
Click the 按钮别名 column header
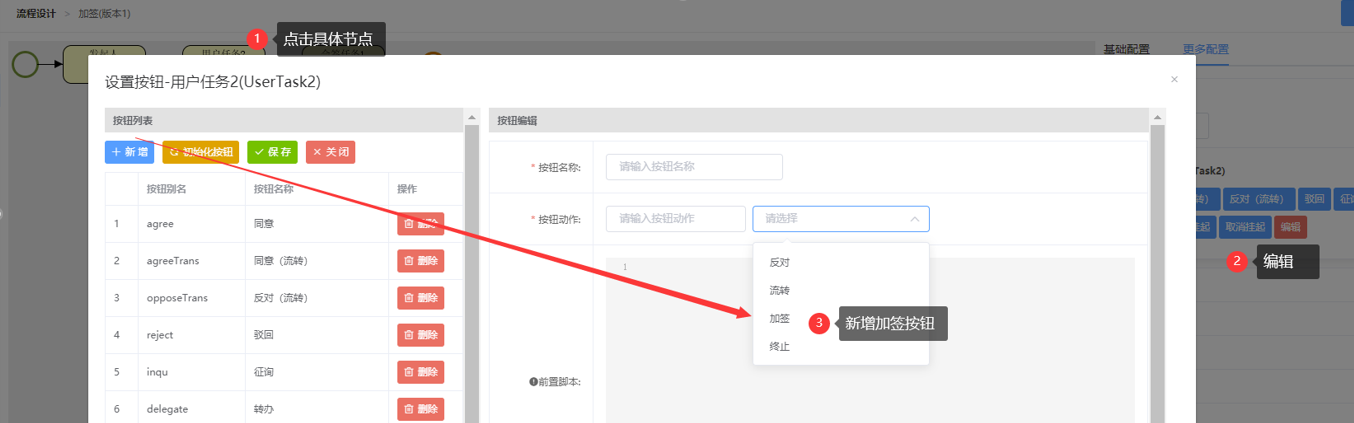point(192,189)
